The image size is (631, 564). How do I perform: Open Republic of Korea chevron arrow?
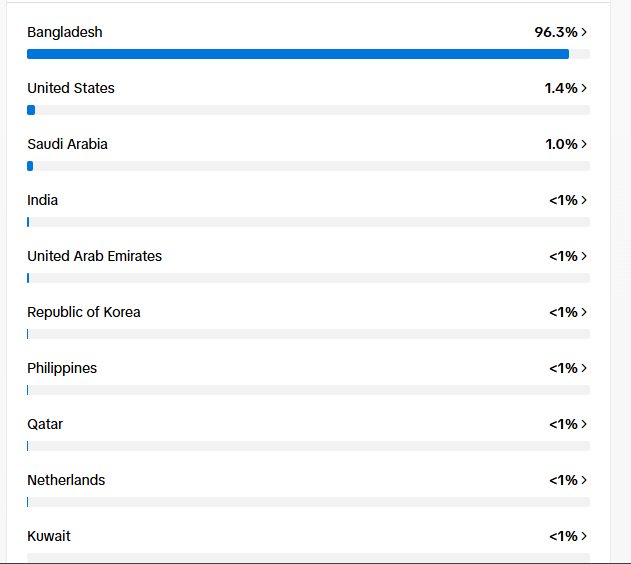(584, 312)
